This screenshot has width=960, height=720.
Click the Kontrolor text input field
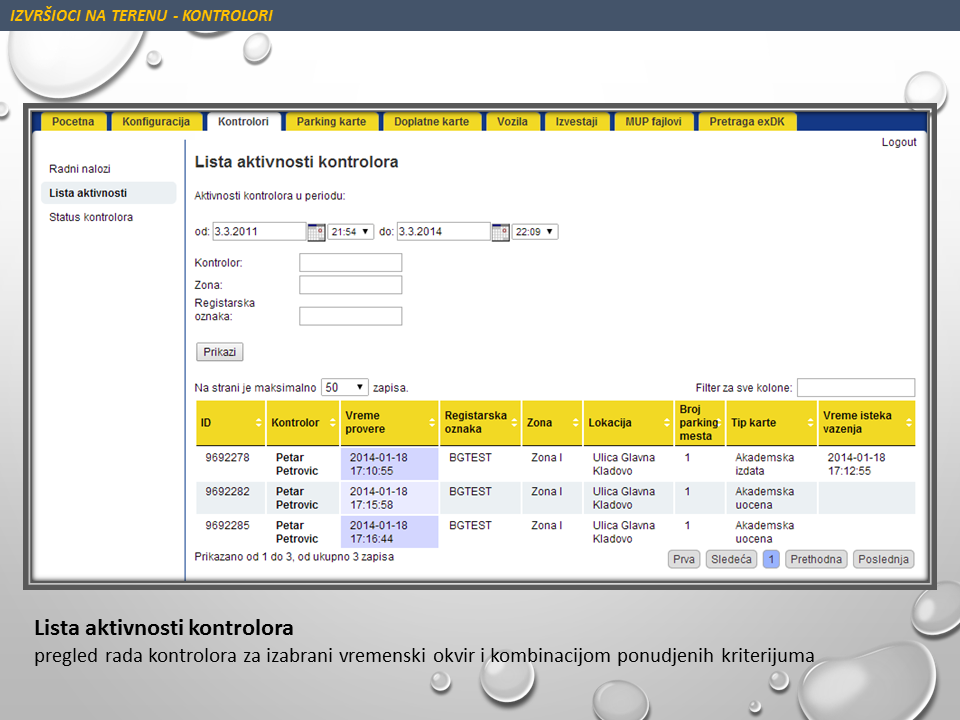[x=350, y=263]
